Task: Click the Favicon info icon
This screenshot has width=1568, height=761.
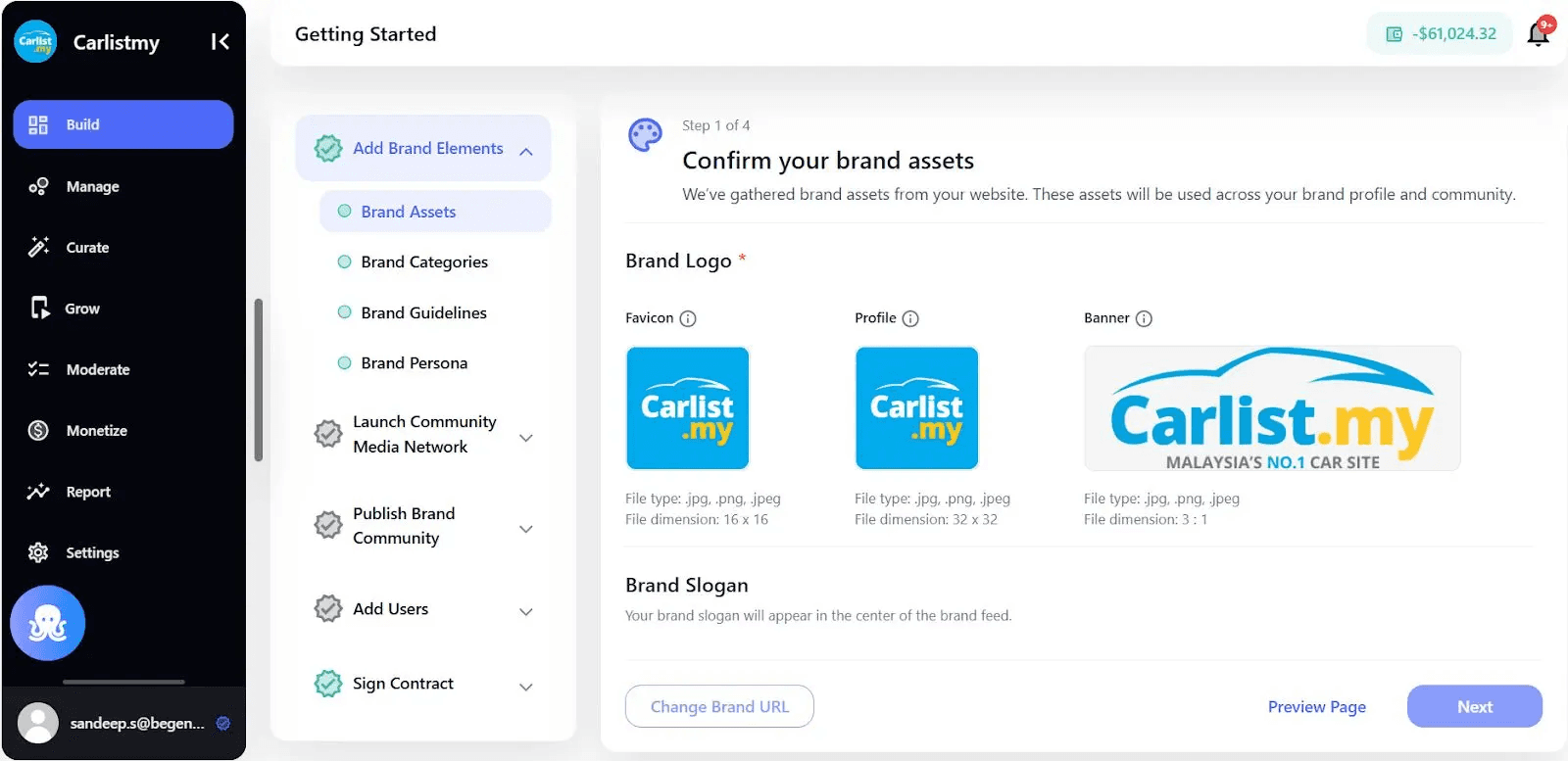Action: pyautogui.click(x=688, y=318)
